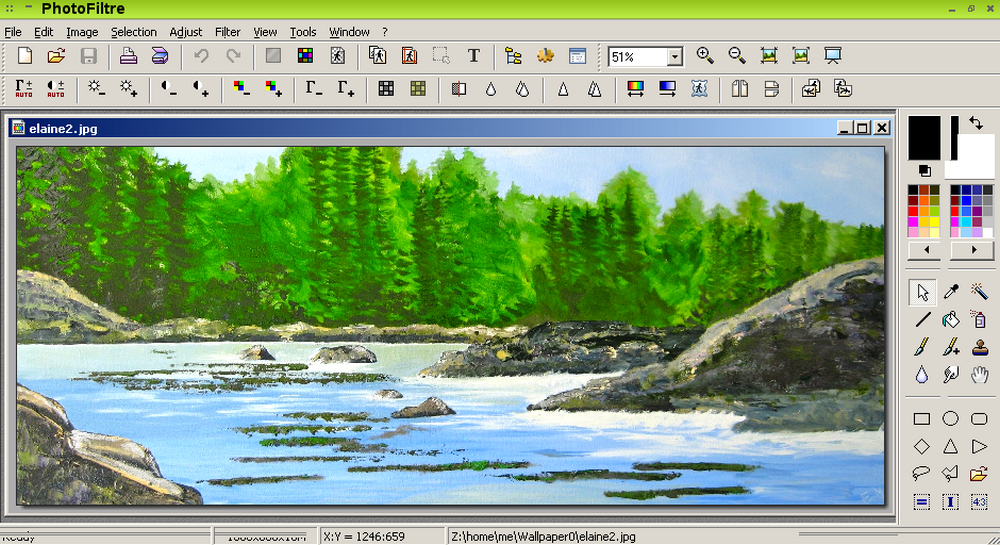
Task: Expand the 51% zoom dropdown
Action: [x=675, y=57]
